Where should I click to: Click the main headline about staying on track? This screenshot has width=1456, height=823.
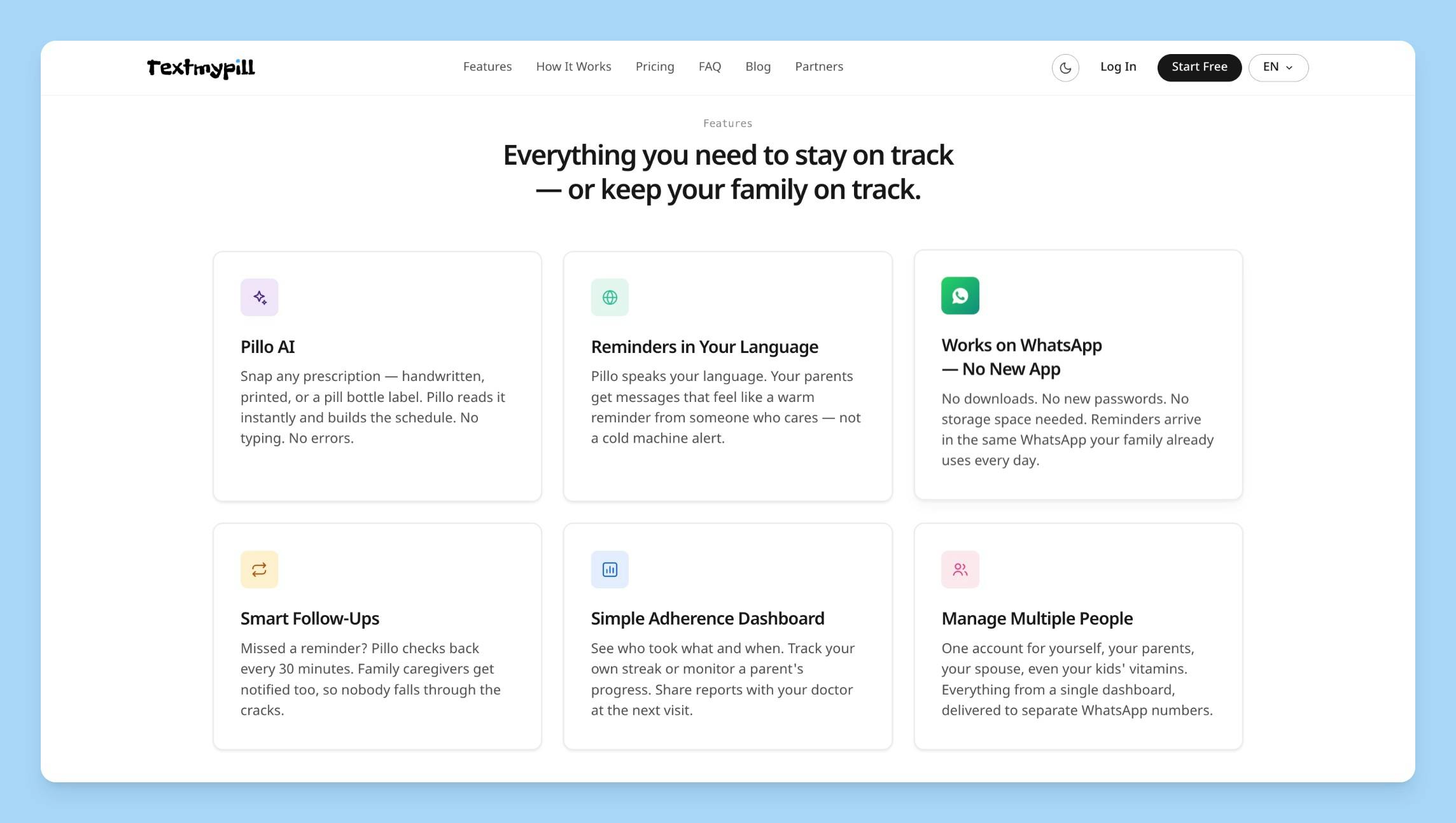click(728, 172)
